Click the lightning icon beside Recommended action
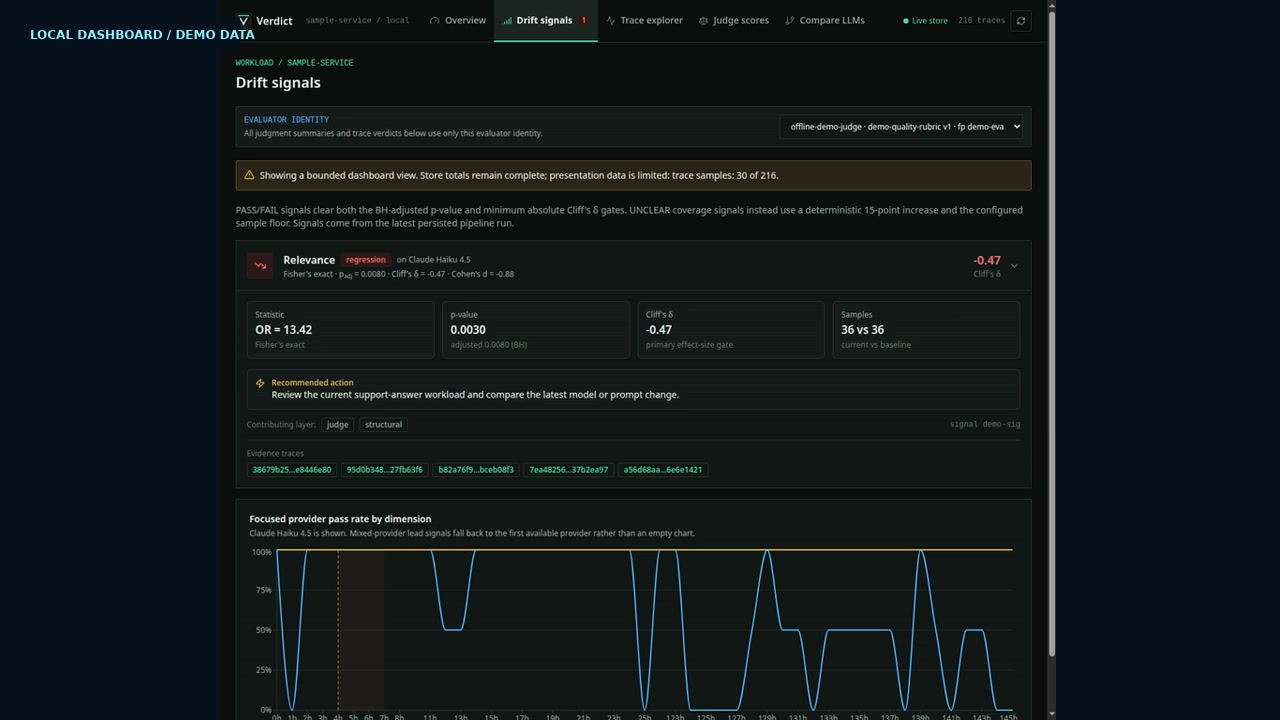Screen dimensions: 1280x720 (260, 383)
